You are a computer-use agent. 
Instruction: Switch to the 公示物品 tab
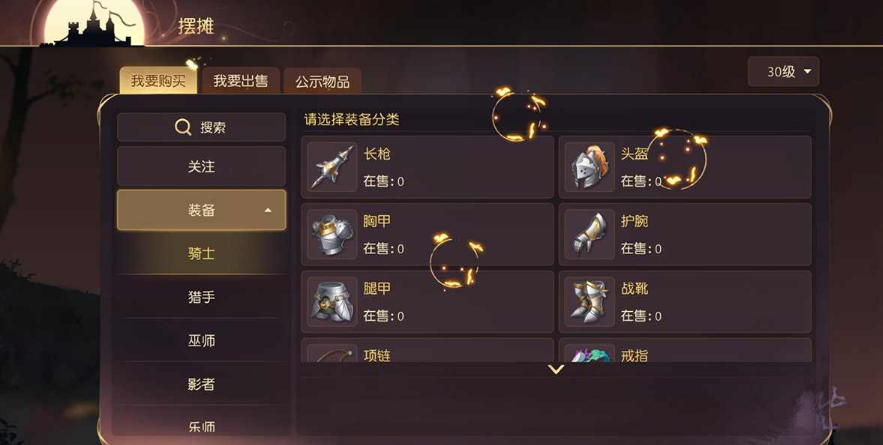pyautogui.click(x=323, y=82)
